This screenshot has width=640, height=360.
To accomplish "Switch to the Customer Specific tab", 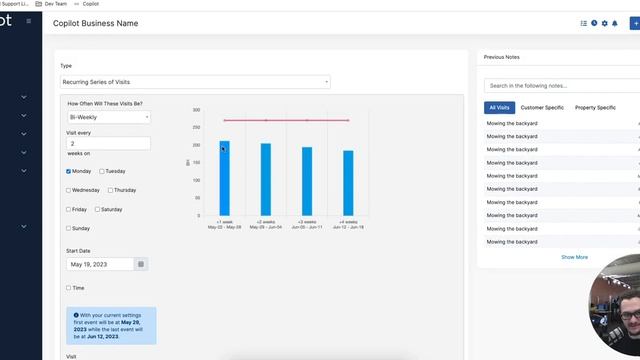I will 542,108.
